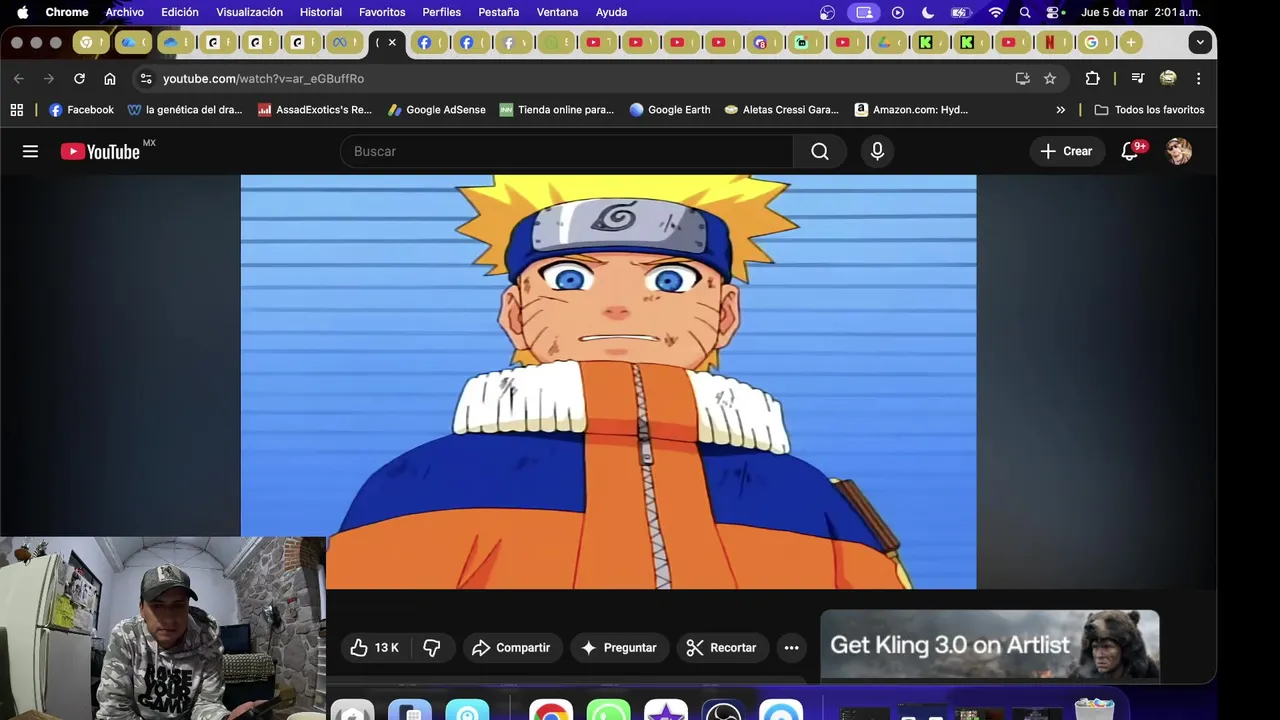Open the 'Tienda online para...' bookmark

557,110
